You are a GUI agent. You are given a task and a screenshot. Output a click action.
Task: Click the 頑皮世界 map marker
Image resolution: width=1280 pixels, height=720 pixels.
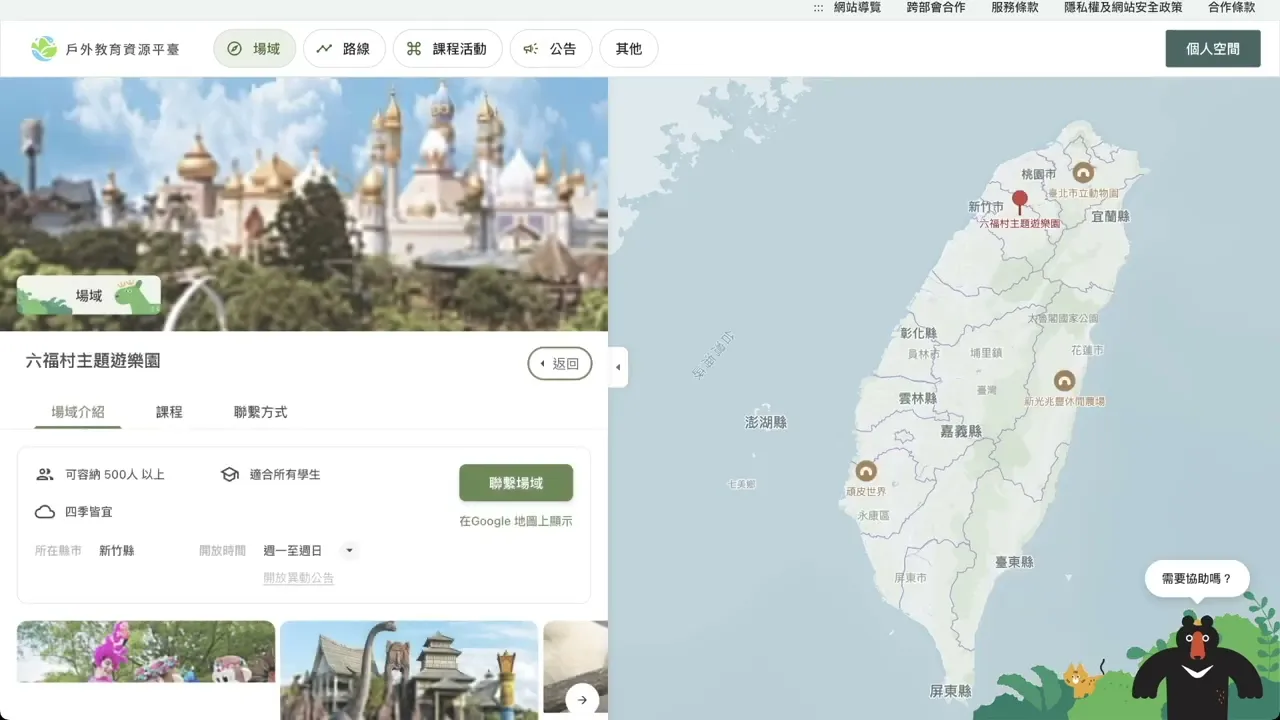point(866,471)
